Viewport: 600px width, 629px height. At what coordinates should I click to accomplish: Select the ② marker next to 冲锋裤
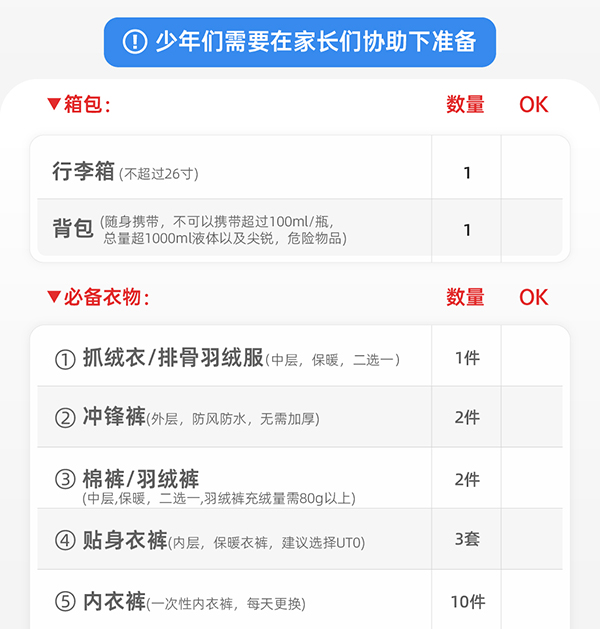(65, 418)
